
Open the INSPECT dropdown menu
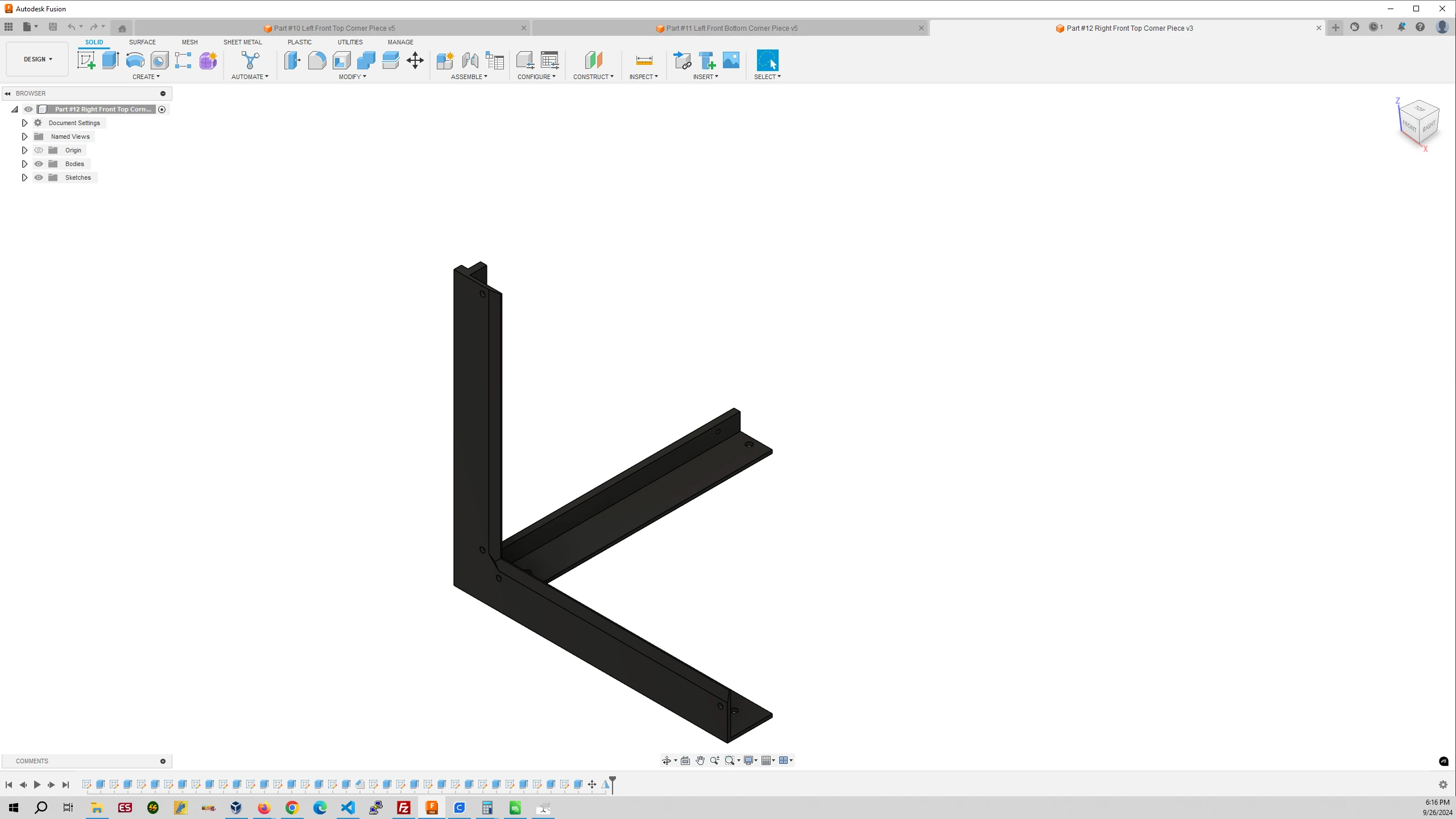644,77
